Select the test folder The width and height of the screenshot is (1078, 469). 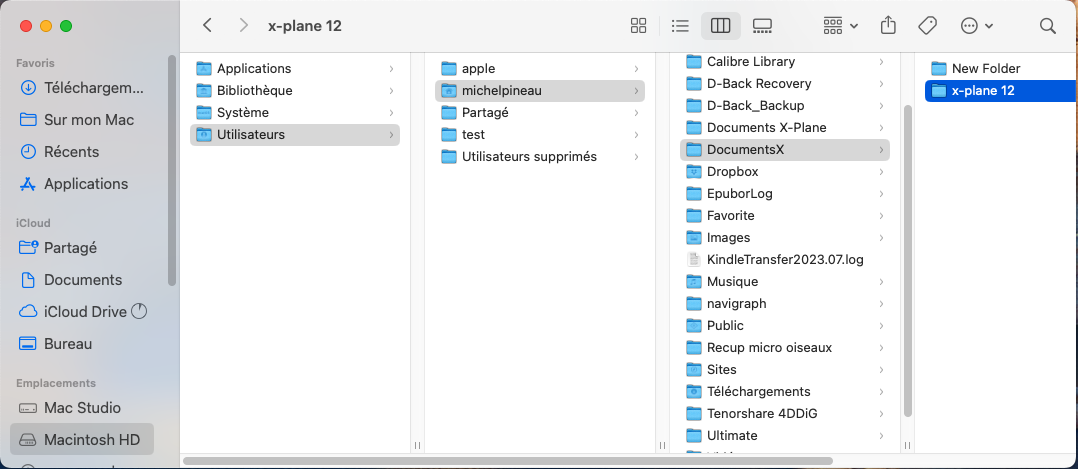tap(540, 134)
